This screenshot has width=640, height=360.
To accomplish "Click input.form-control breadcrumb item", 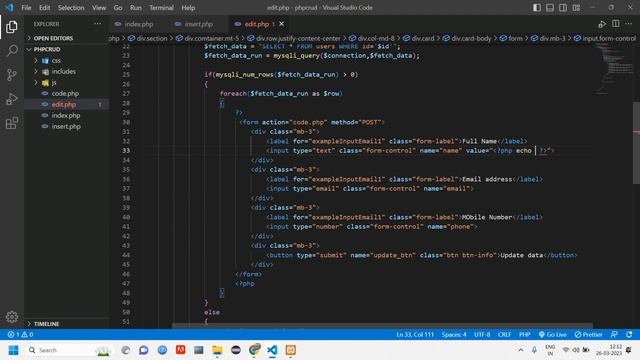I will (x=605, y=38).
